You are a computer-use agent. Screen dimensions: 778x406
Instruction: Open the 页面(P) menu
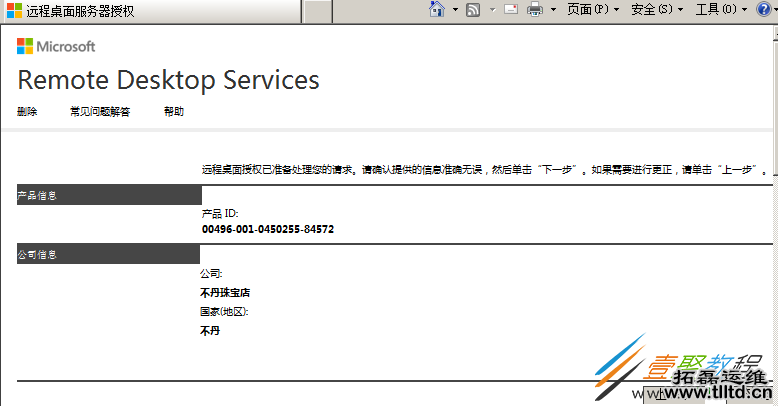[x=593, y=9]
